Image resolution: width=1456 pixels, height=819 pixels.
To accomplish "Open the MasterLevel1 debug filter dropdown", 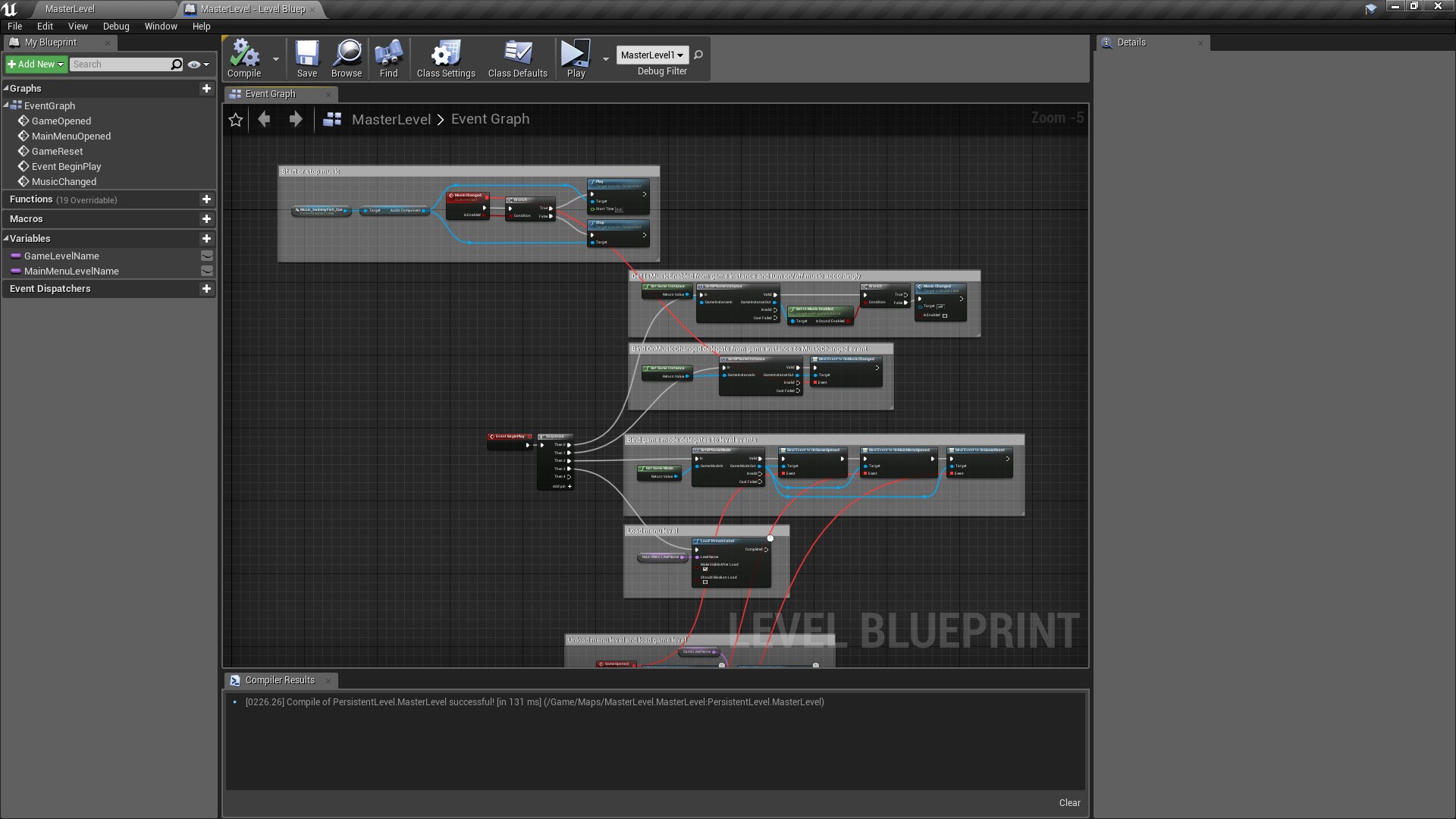I will point(651,55).
